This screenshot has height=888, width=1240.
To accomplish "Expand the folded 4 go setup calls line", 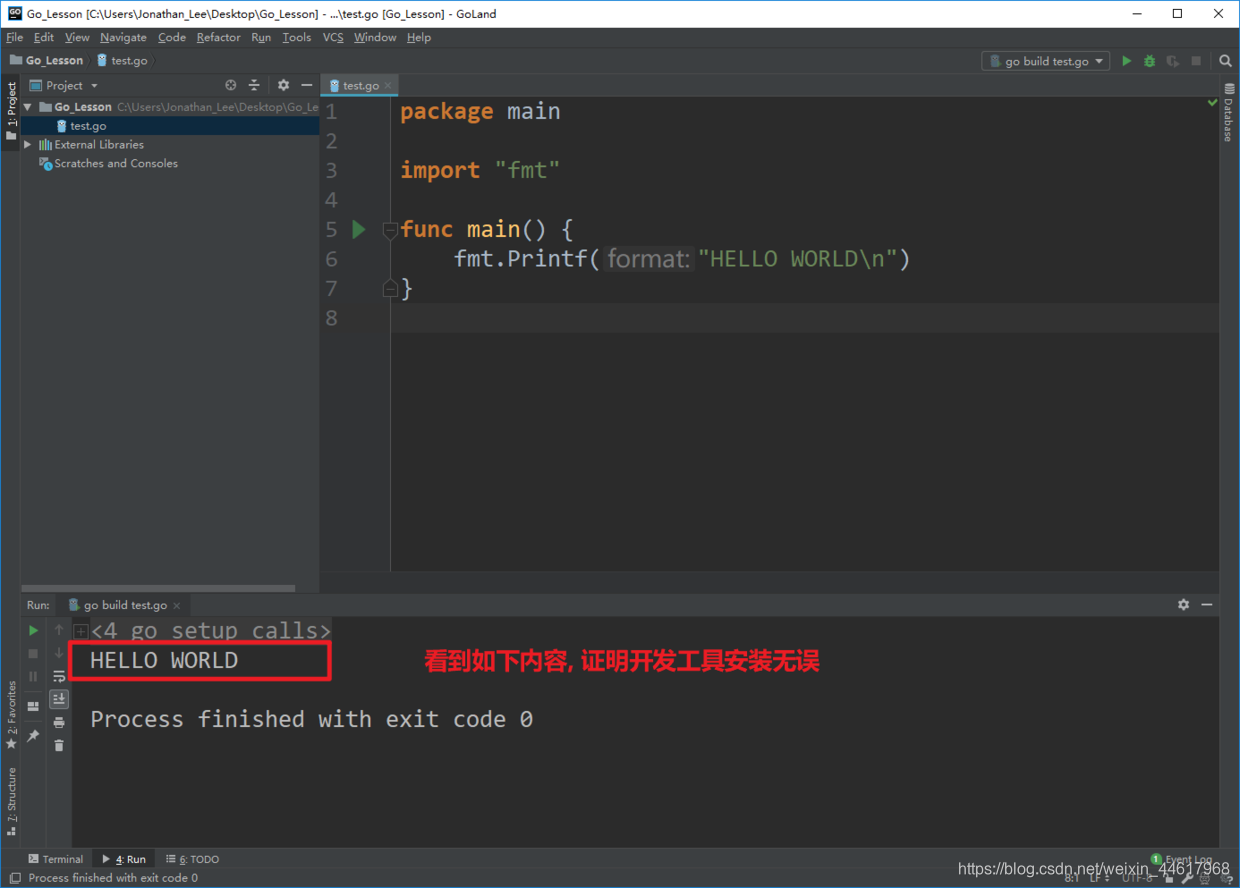I will (81, 631).
